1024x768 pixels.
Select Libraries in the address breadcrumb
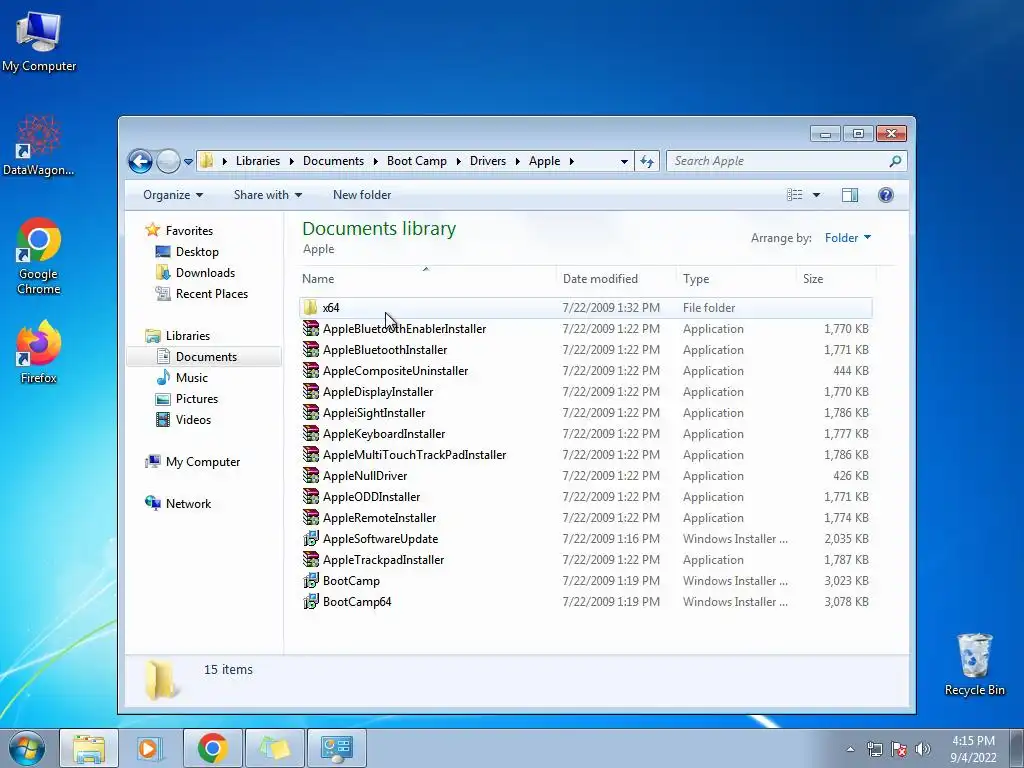pos(258,161)
